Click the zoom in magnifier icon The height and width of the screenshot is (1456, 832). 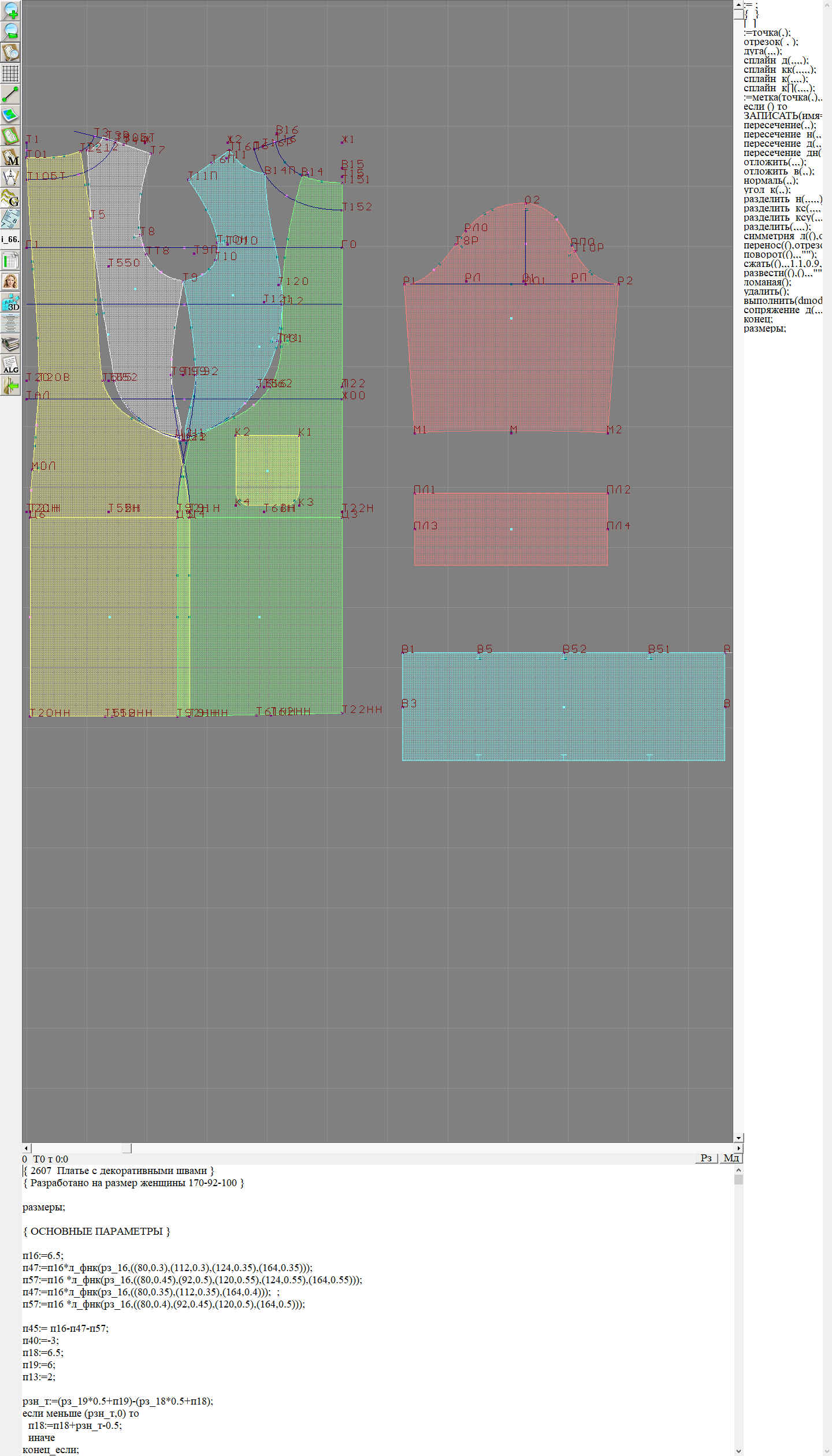(x=10, y=10)
